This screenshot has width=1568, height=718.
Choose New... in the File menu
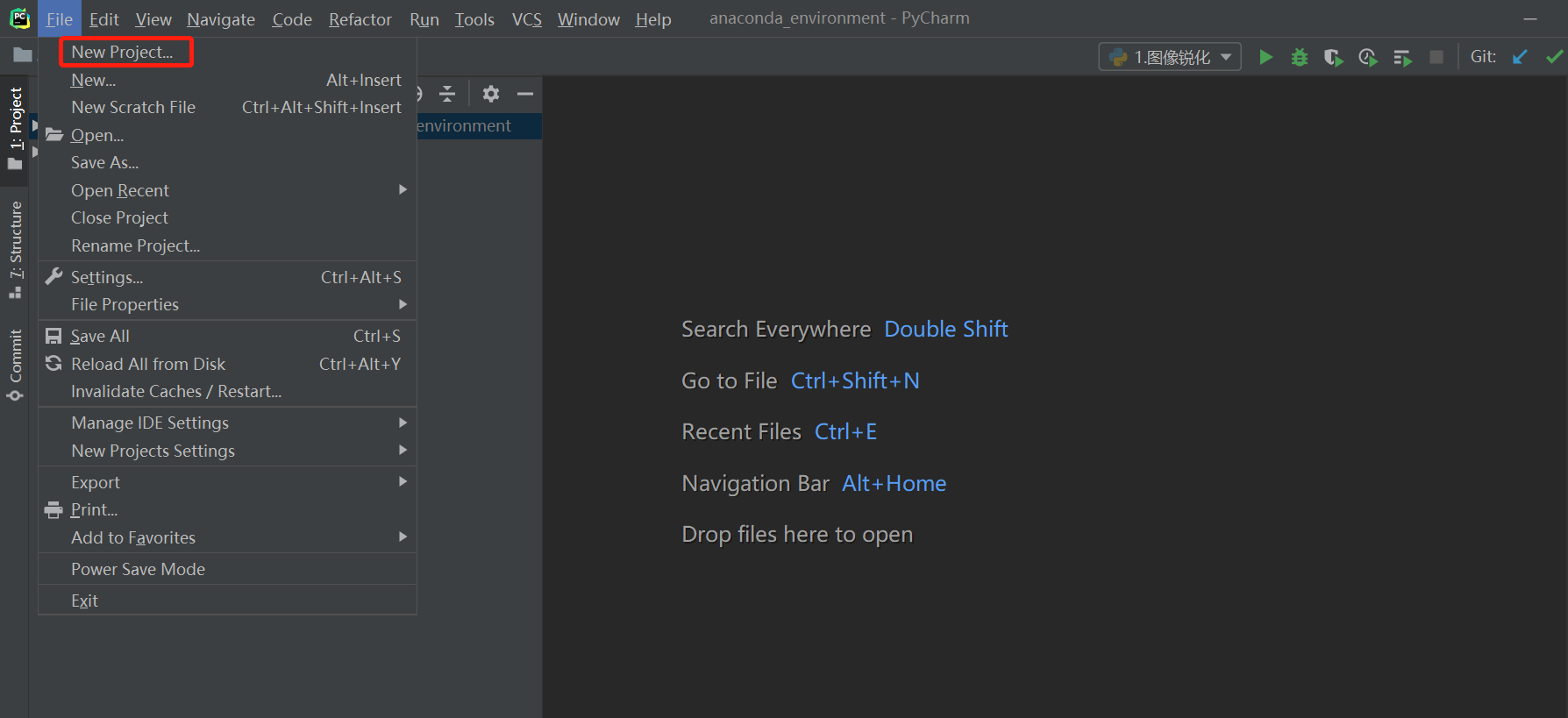(x=227, y=80)
